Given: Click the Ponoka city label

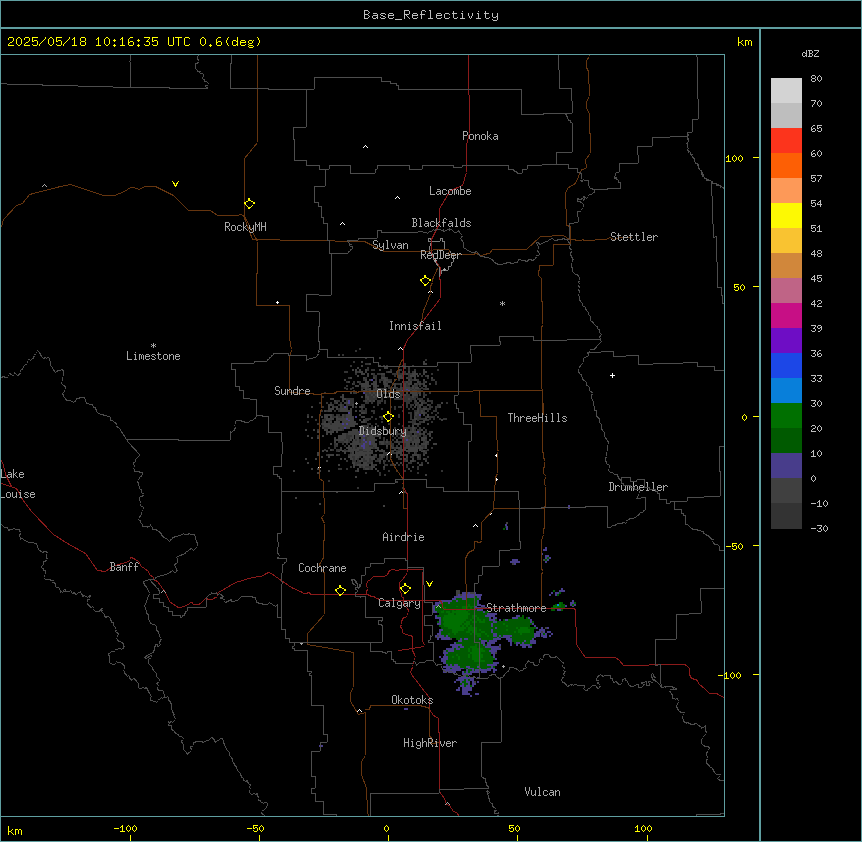Looking at the screenshot, I should (x=480, y=136).
